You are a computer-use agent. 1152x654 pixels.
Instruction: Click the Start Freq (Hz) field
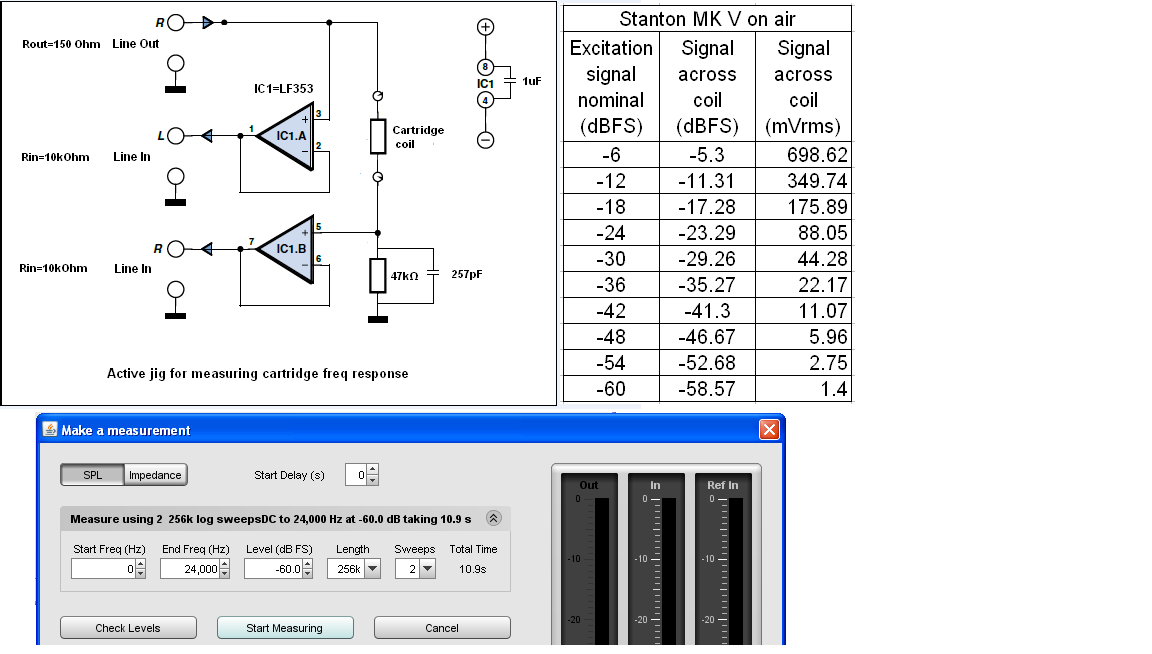104,569
